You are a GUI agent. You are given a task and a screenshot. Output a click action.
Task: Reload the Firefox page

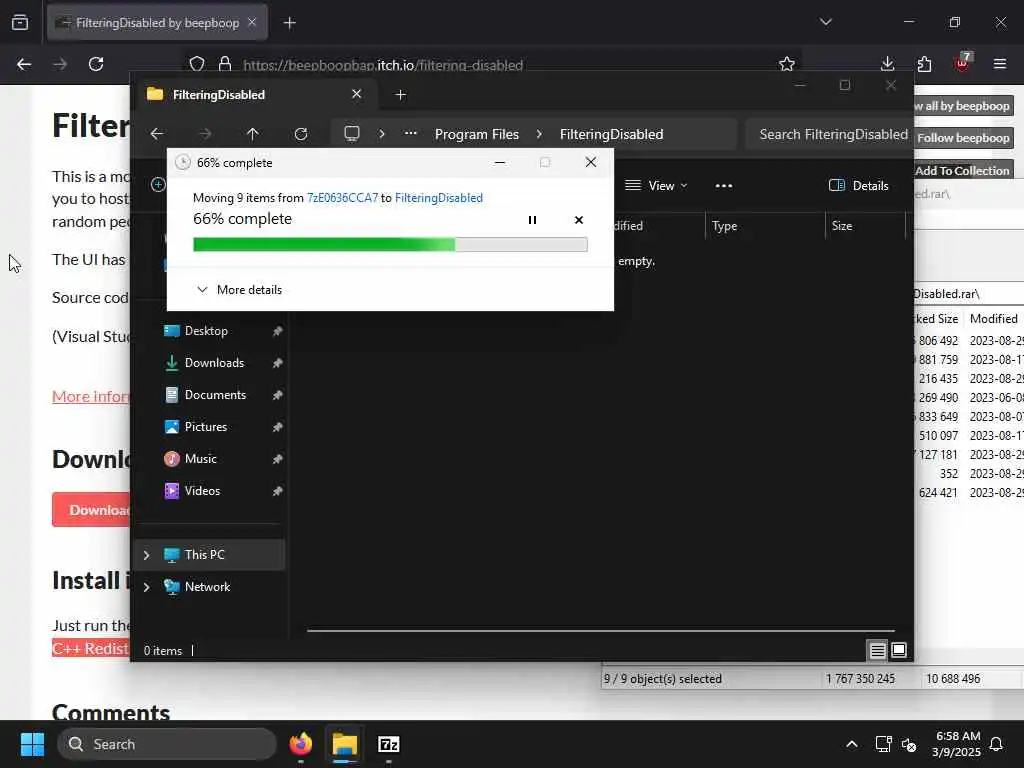tap(96, 64)
